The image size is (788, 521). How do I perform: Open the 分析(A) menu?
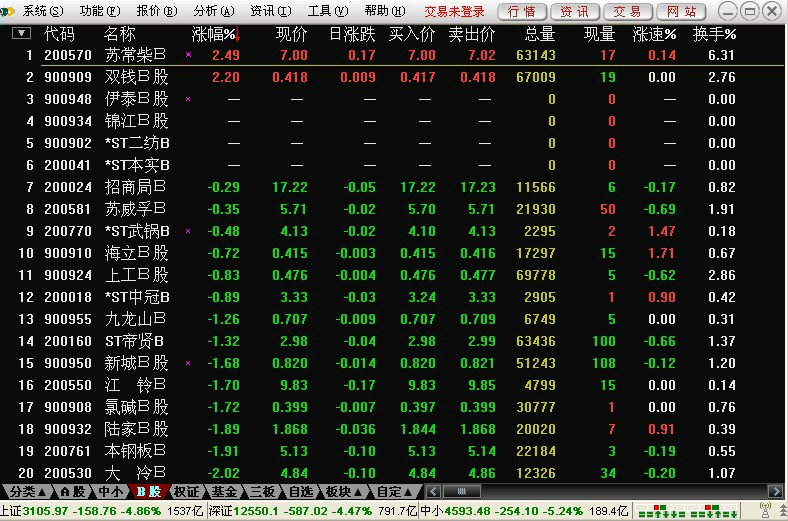pyautogui.click(x=214, y=11)
